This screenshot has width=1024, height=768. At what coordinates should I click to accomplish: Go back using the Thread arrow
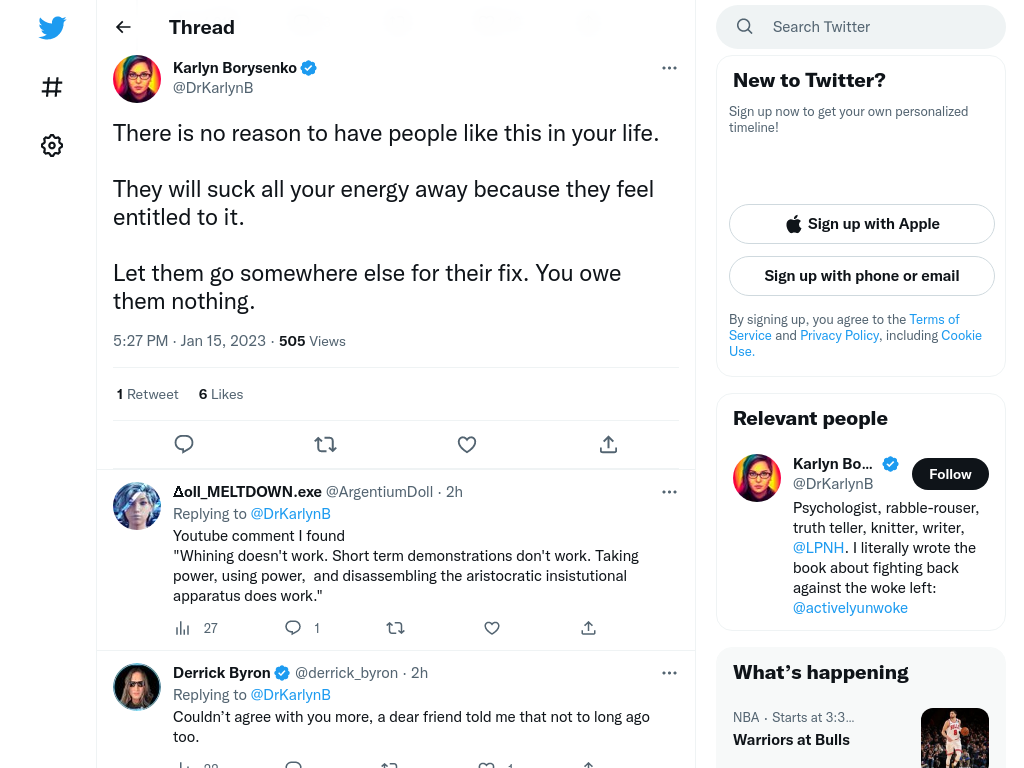point(123,27)
